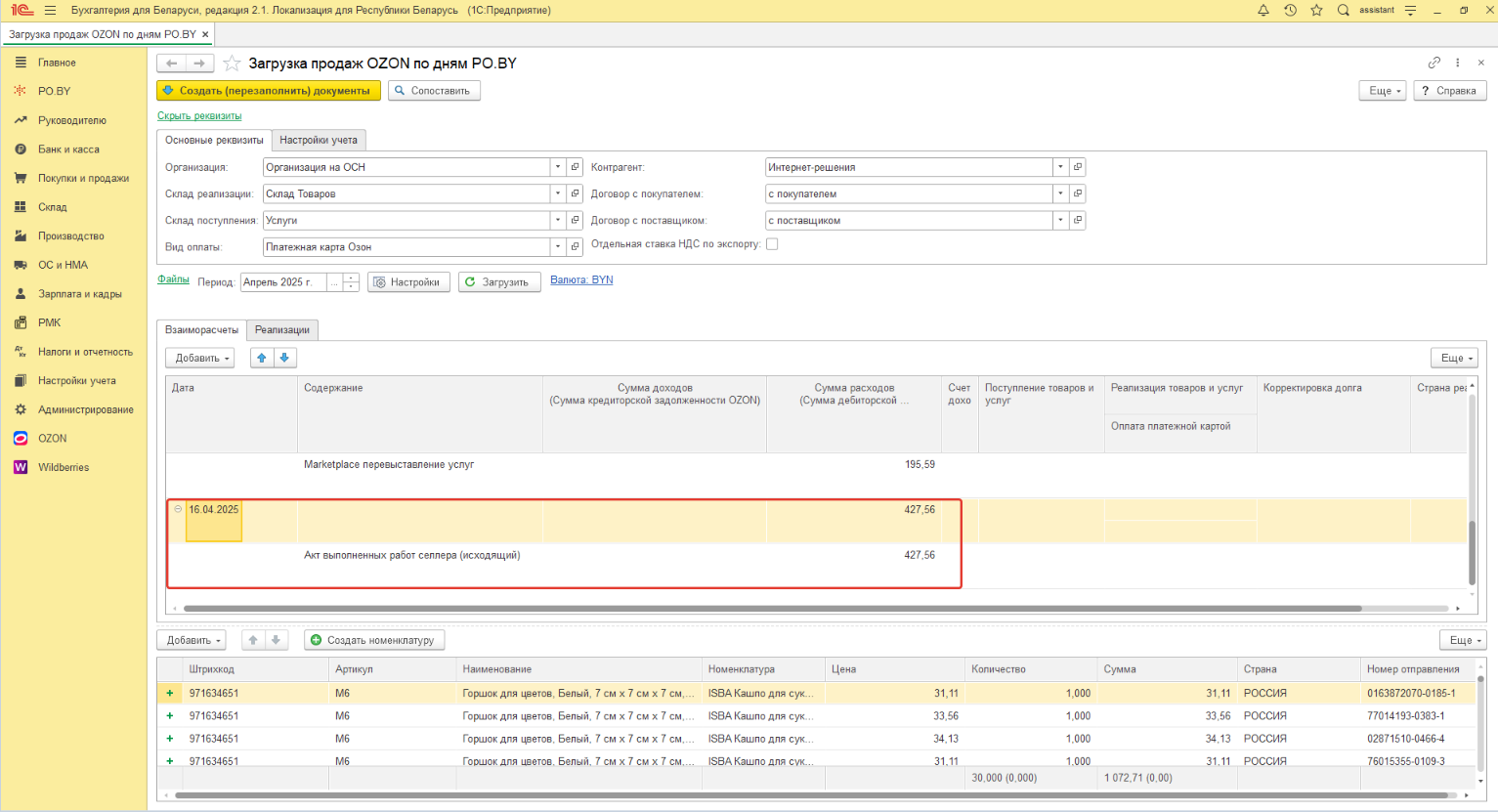Open Производство section
This screenshot has height=812, width=1498.
coord(73,236)
